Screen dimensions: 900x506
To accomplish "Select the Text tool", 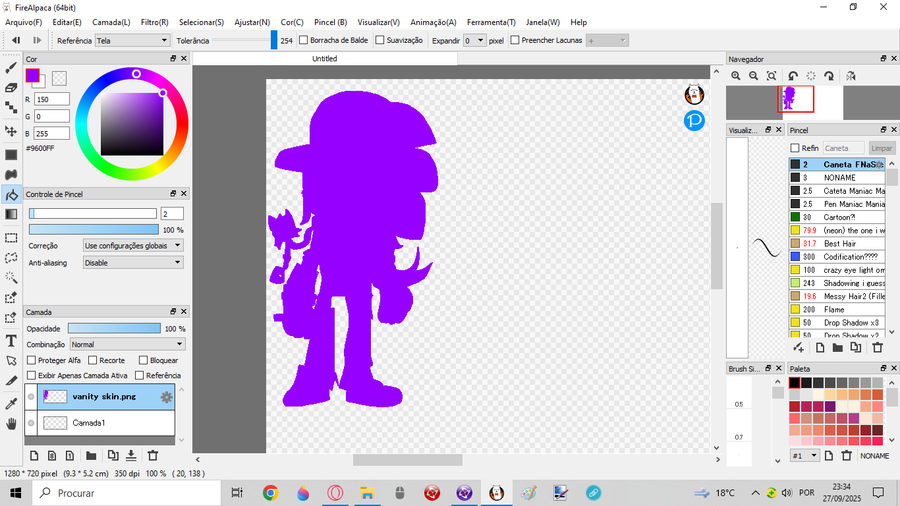I will click(11, 341).
